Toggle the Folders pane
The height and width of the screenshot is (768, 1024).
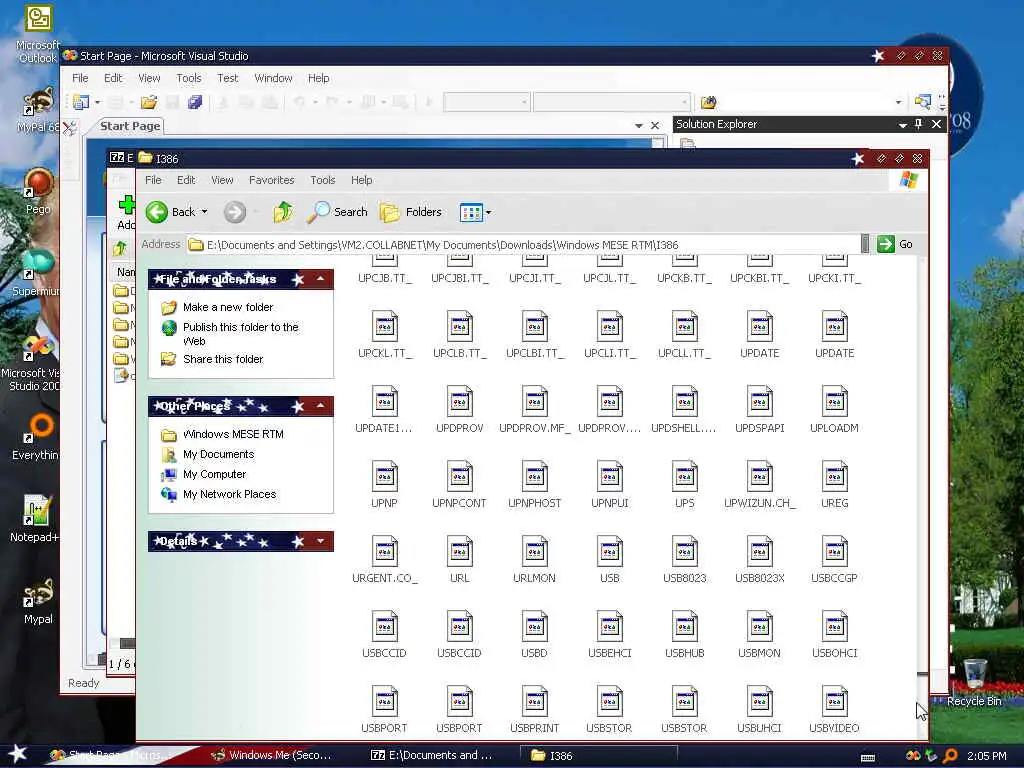[x=411, y=212]
